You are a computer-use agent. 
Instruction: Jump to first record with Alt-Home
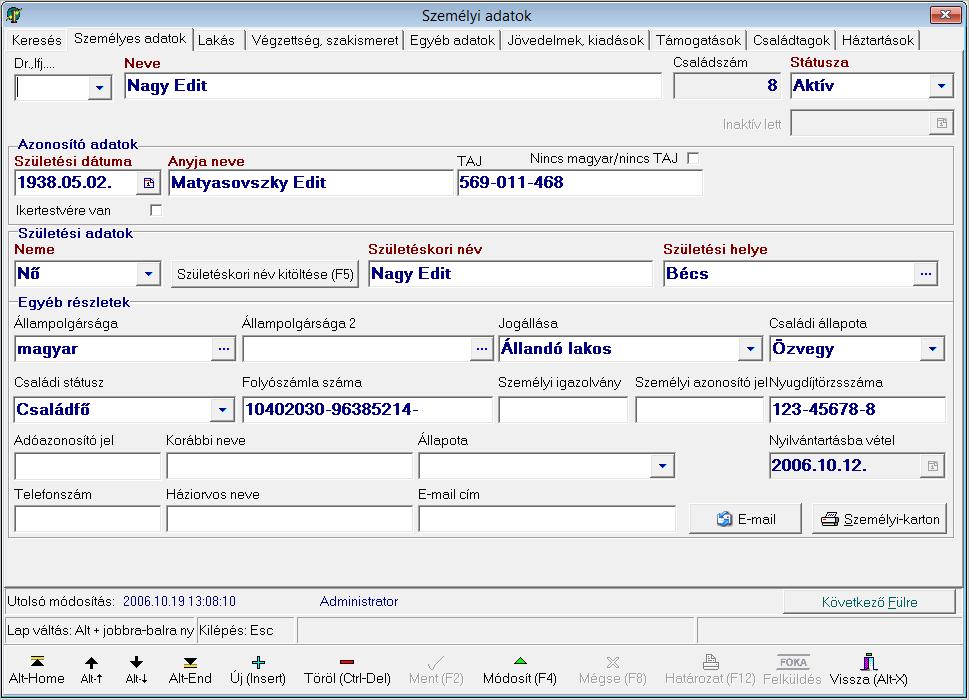click(36, 670)
